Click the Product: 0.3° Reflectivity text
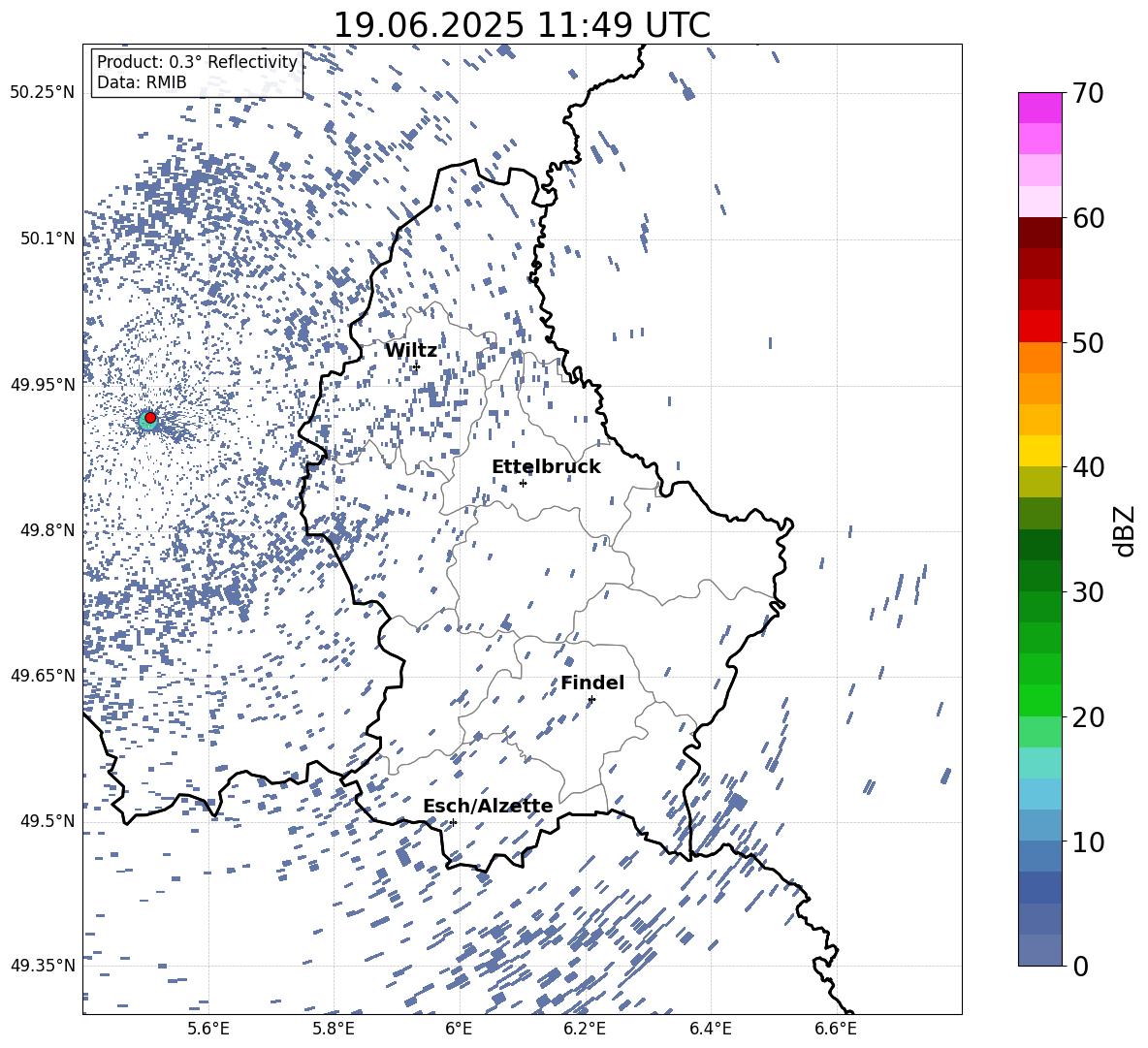1148x1048 pixels. [197, 62]
